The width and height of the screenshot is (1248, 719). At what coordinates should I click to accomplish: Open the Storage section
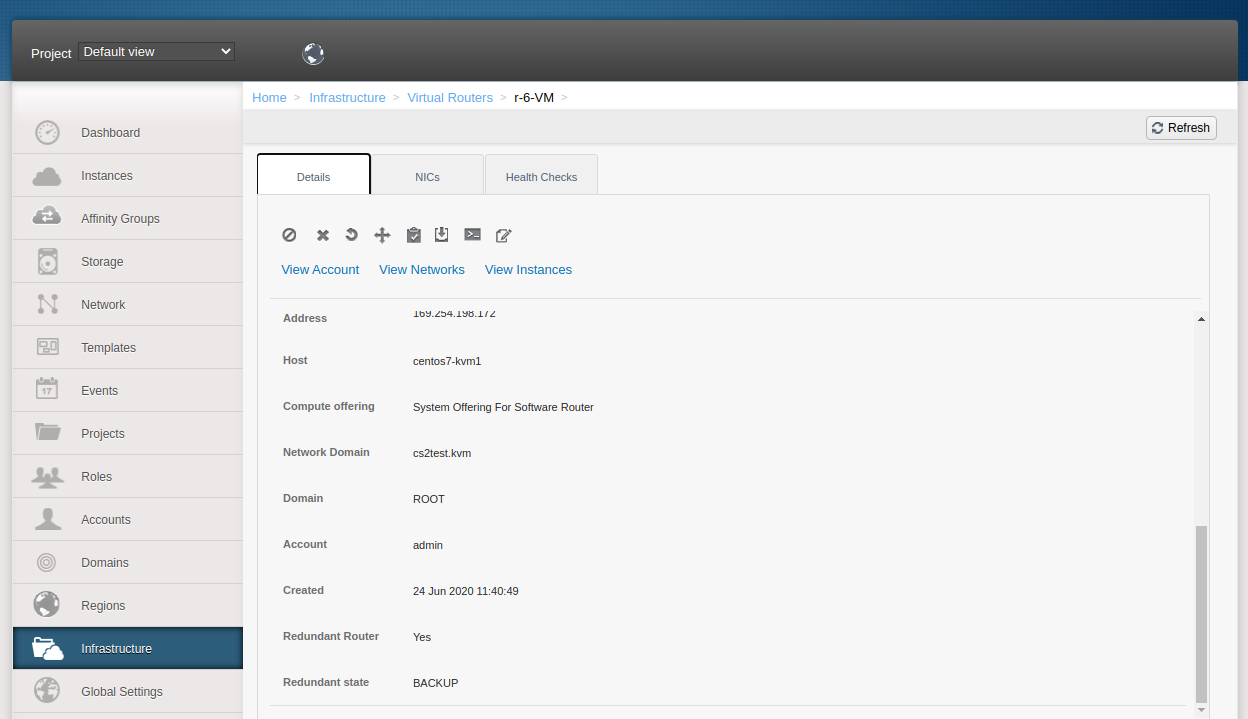tap(127, 261)
